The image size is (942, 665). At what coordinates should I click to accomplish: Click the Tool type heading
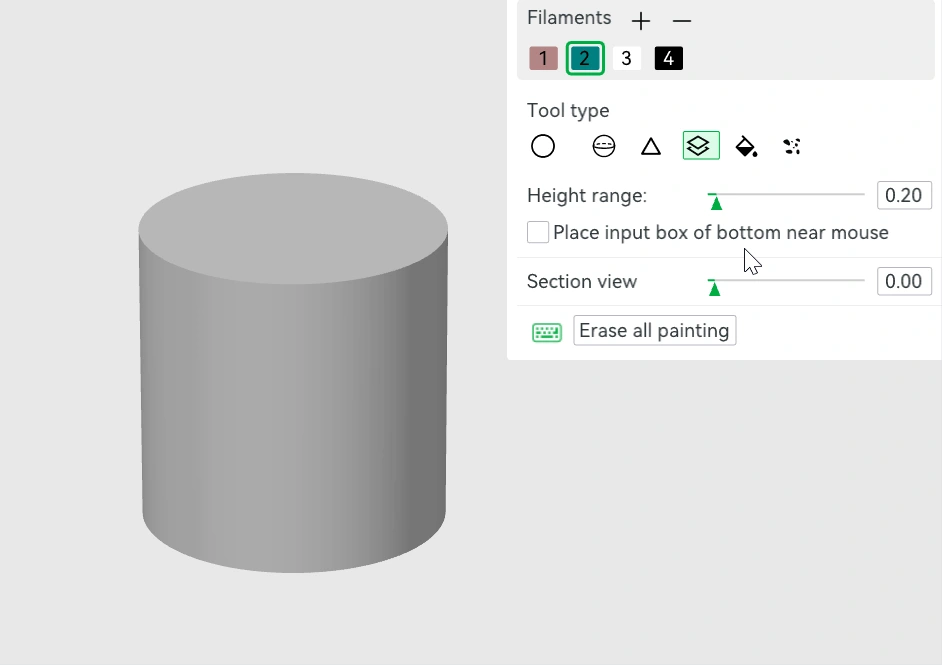point(568,111)
